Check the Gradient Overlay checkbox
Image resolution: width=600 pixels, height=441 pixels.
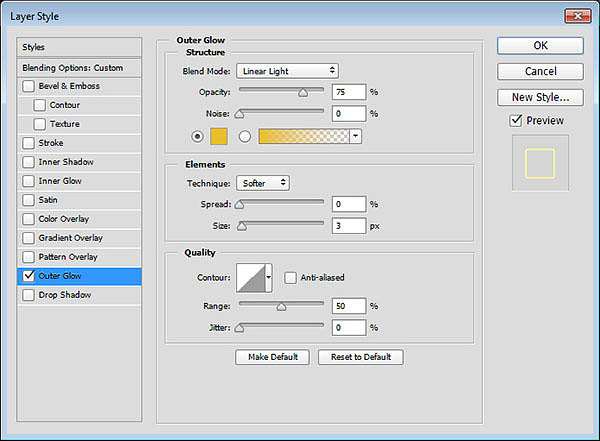tap(28, 238)
